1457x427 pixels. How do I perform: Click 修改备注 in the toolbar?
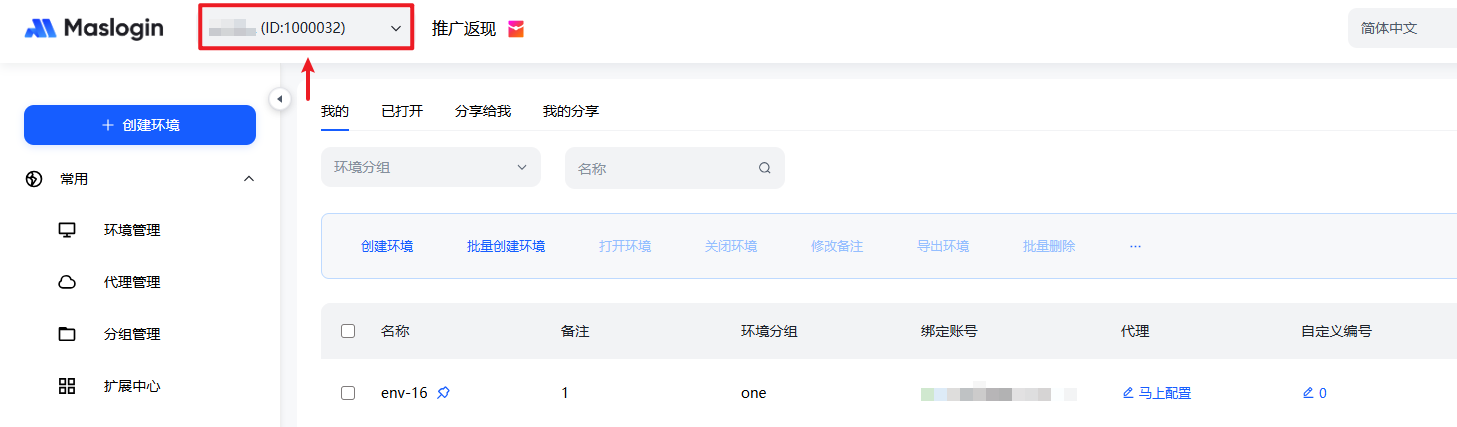(837, 246)
